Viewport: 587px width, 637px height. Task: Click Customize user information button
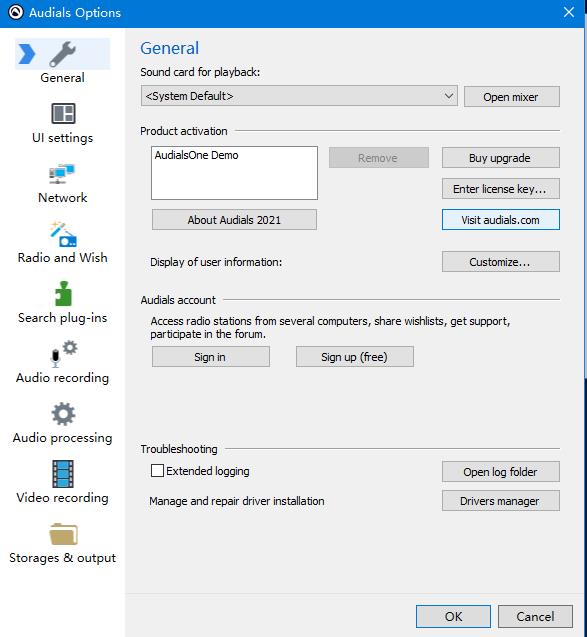pyautogui.click(x=500, y=262)
